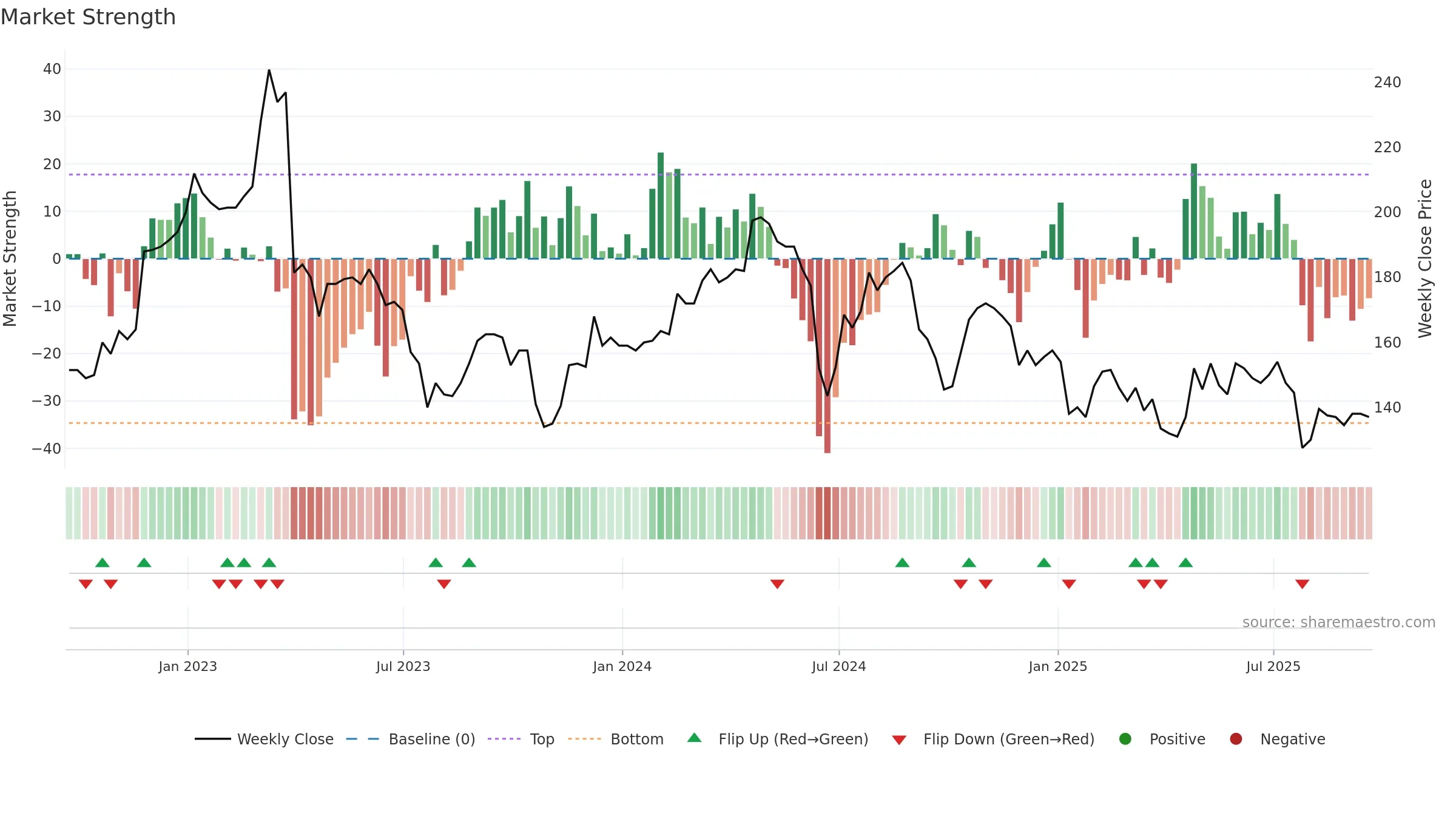Toggle the Top legend entry

[x=521, y=739]
